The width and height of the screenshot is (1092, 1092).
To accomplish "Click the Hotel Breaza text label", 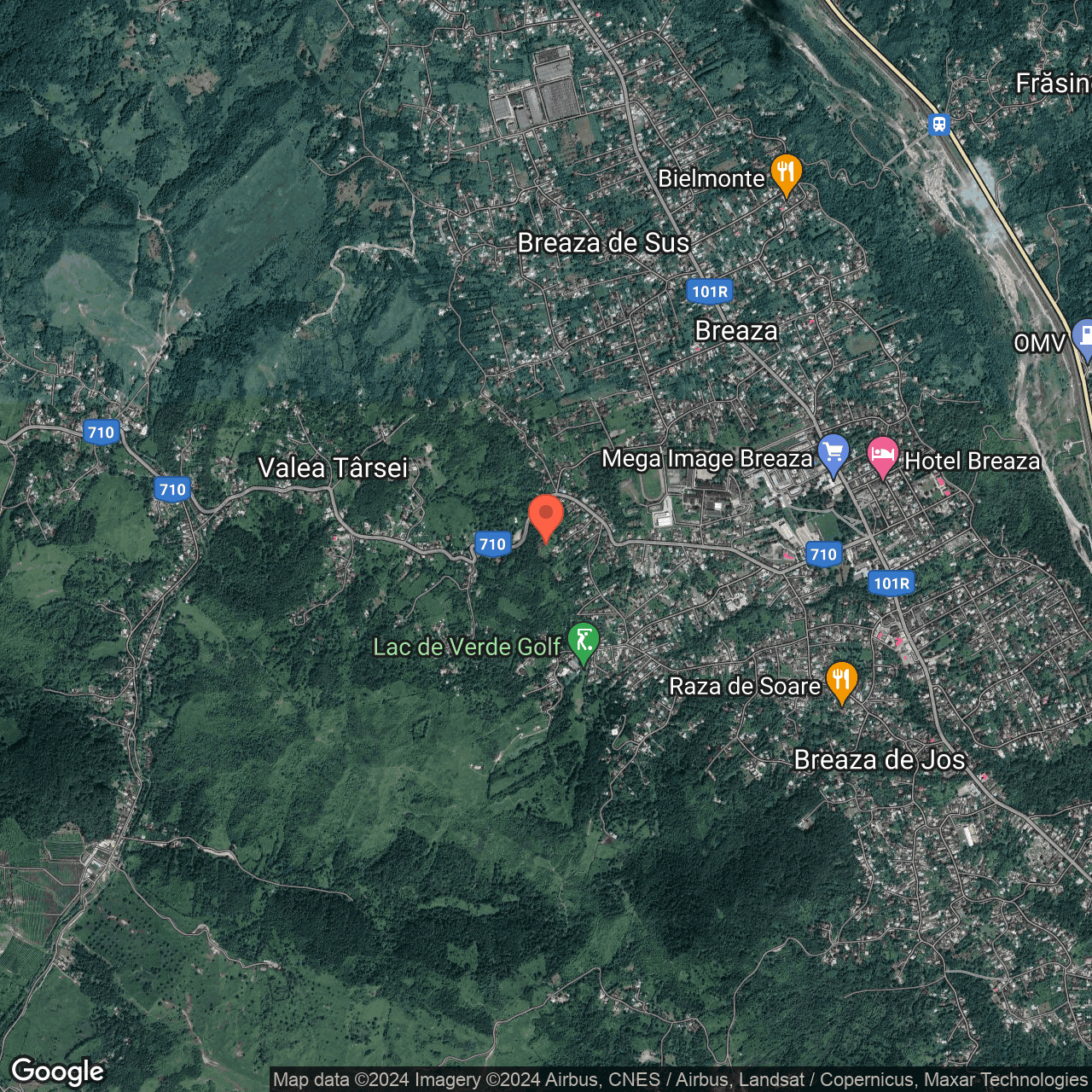I will point(972,462).
